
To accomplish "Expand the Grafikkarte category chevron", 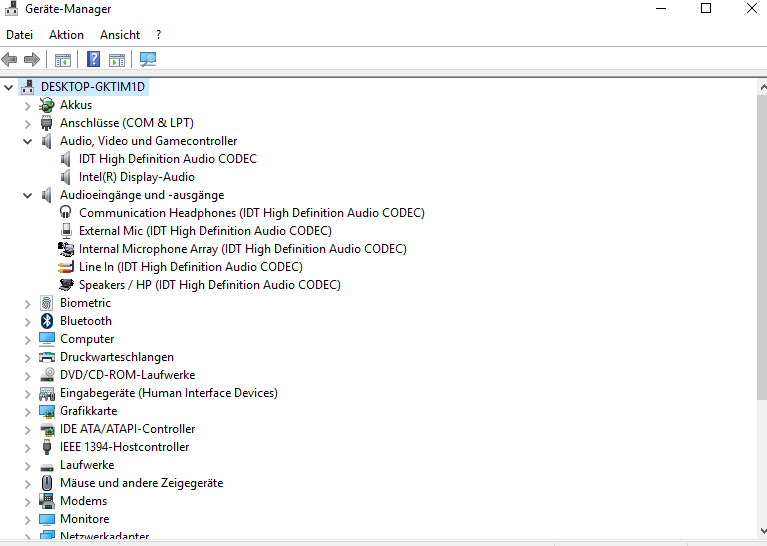I will (28, 412).
